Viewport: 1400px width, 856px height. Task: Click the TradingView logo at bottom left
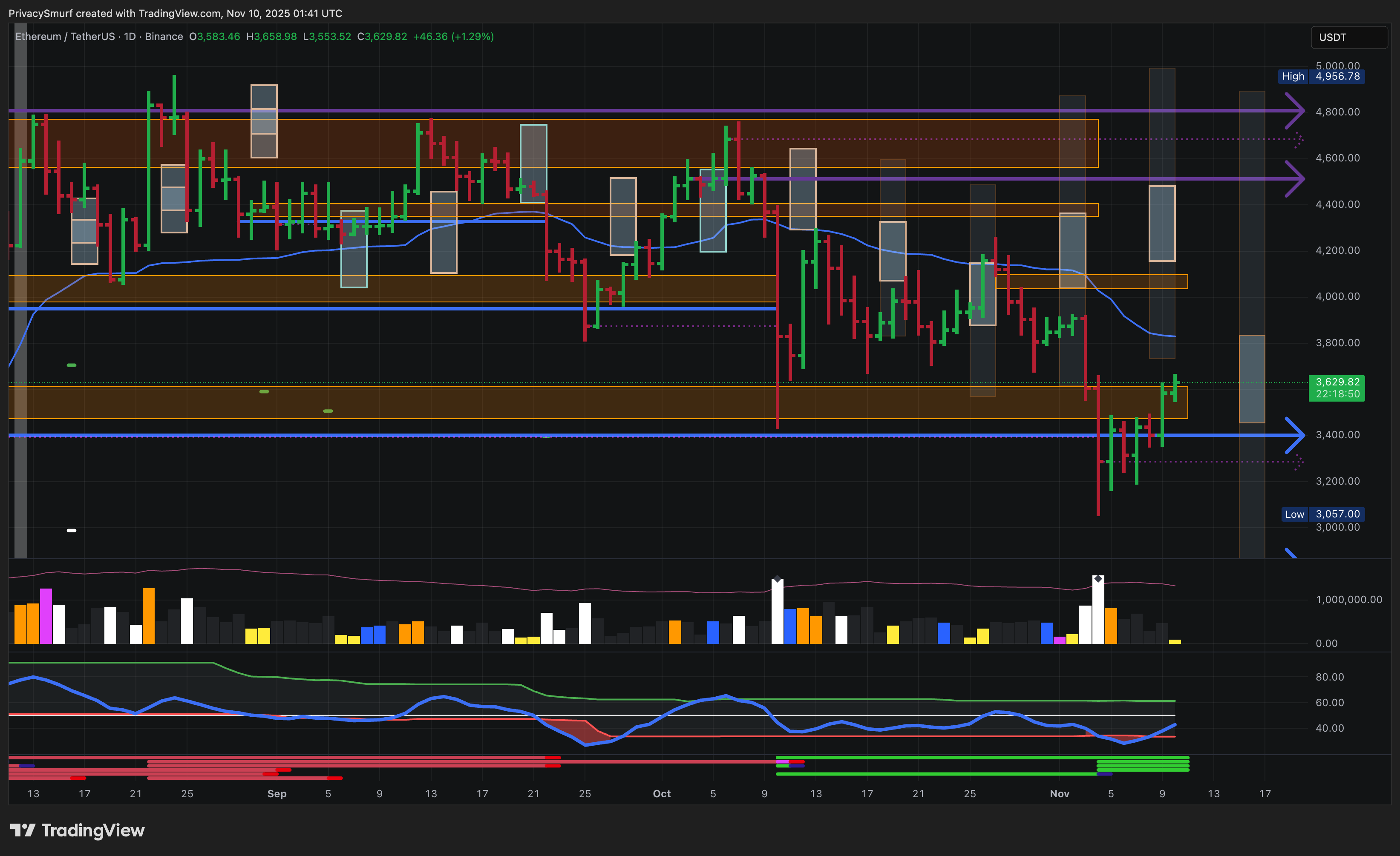[x=77, y=830]
